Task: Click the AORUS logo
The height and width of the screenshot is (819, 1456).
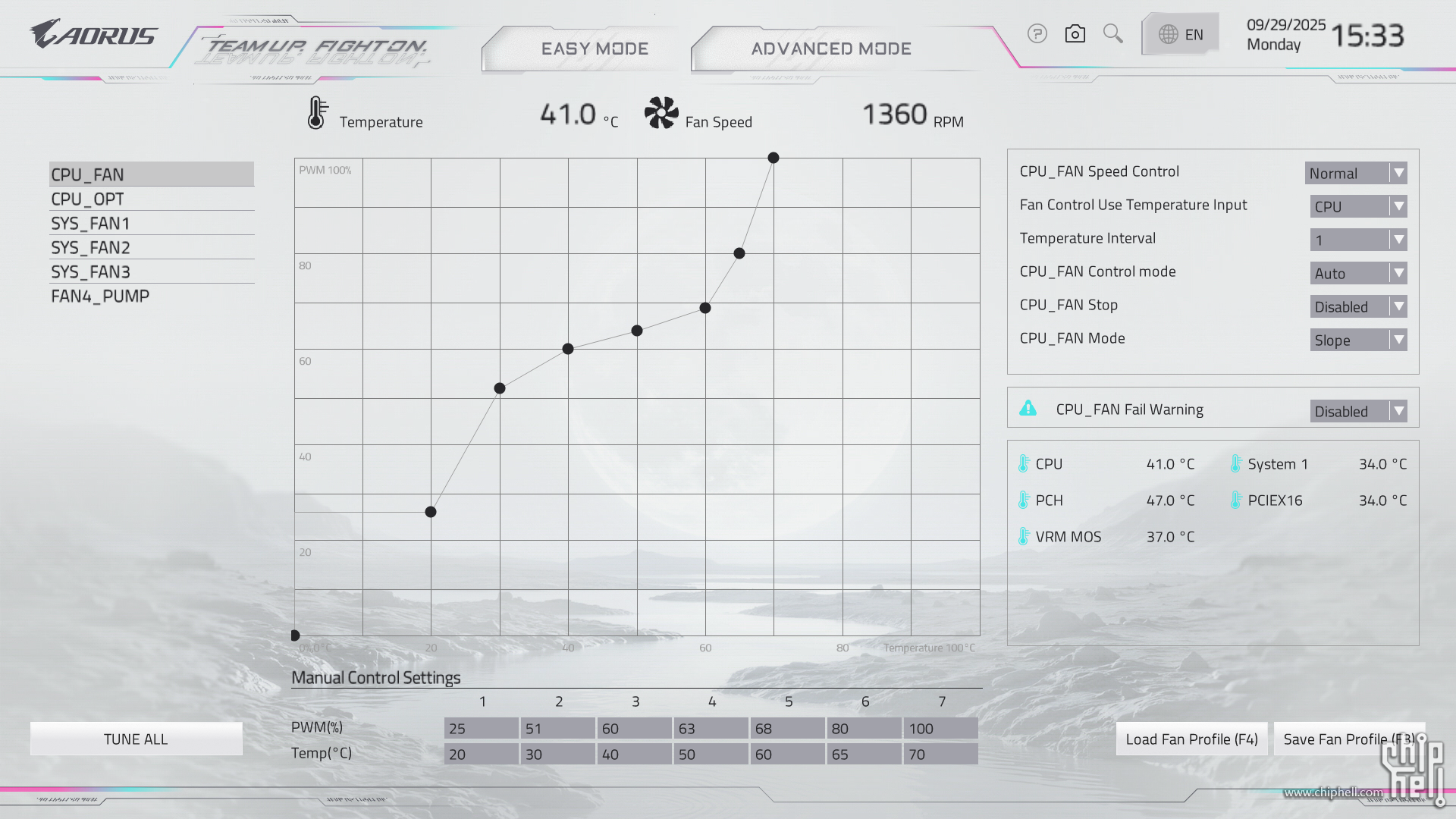Action: point(93,35)
